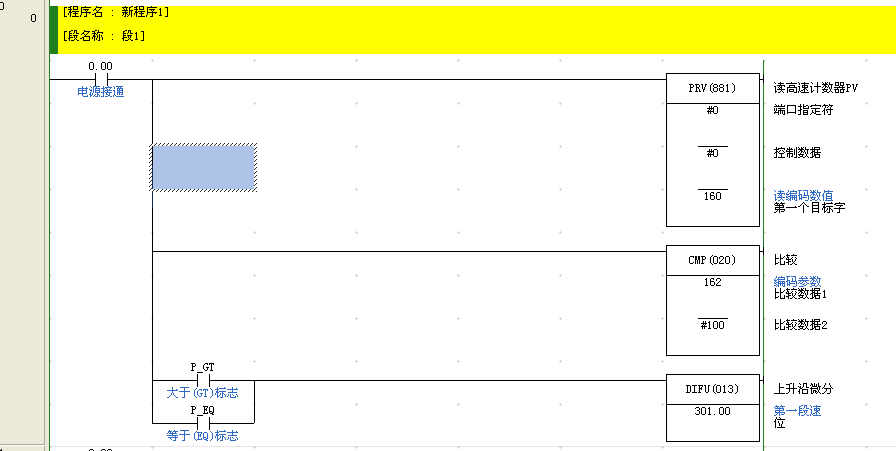
Task: Click the blue highlighted cursor cell
Action: click(x=203, y=167)
